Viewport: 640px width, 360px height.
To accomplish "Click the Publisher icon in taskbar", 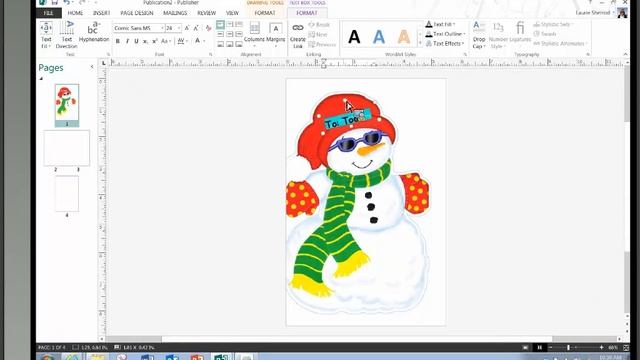I will point(221,357).
